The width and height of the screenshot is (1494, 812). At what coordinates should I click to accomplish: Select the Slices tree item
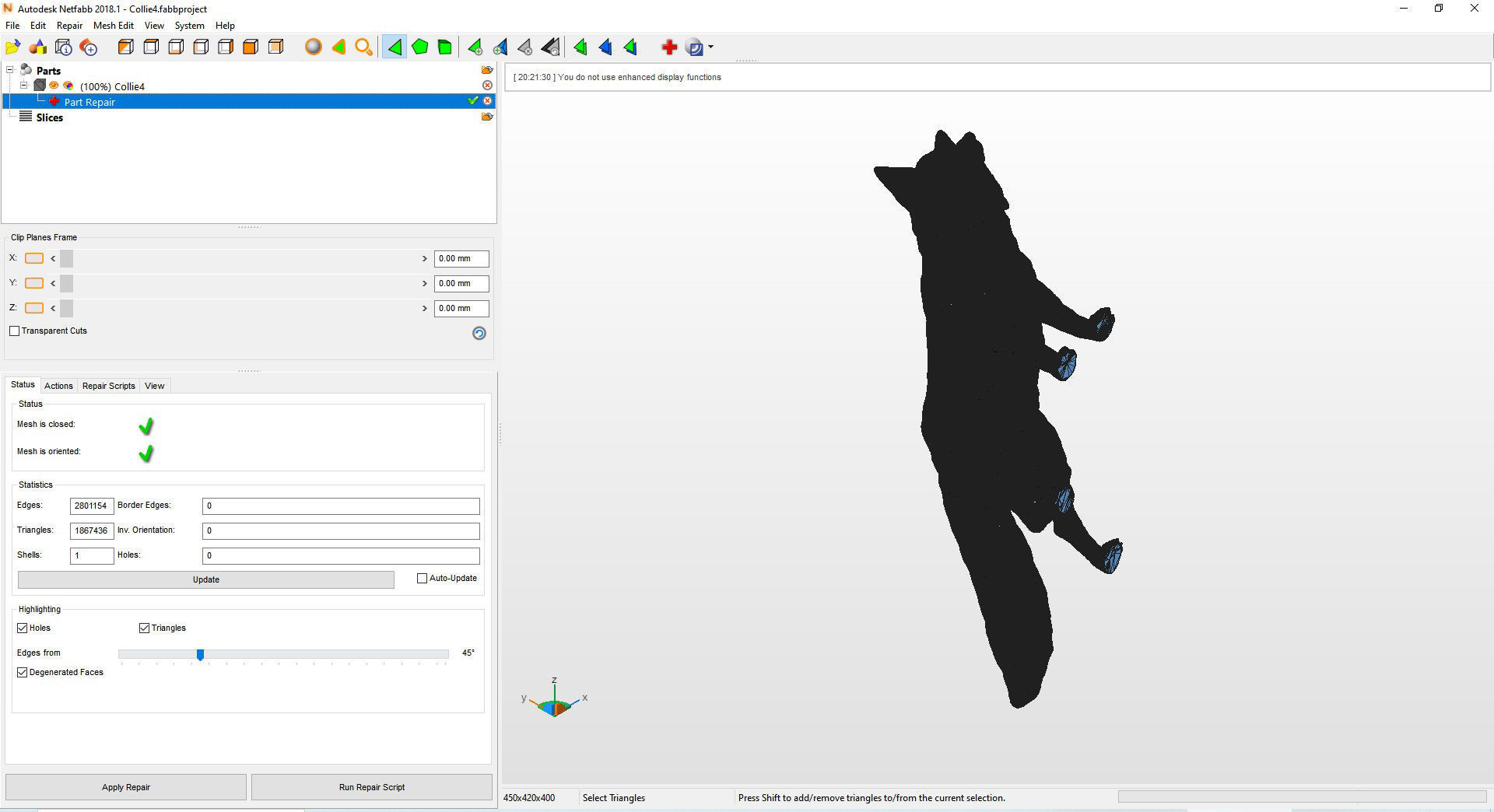pos(49,117)
